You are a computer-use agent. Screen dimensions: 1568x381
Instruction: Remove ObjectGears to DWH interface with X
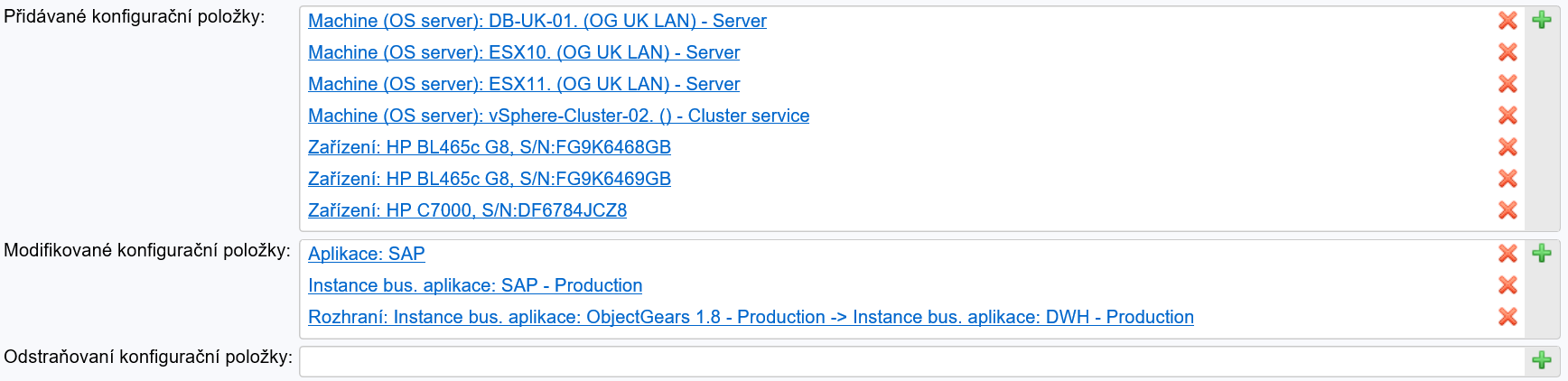coord(1507,317)
